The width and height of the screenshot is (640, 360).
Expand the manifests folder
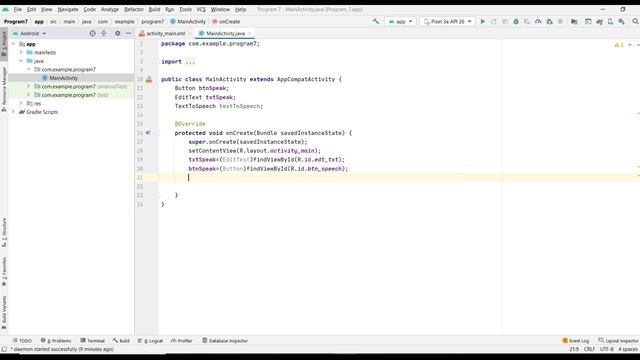pyautogui.click(x=21, y=52)
